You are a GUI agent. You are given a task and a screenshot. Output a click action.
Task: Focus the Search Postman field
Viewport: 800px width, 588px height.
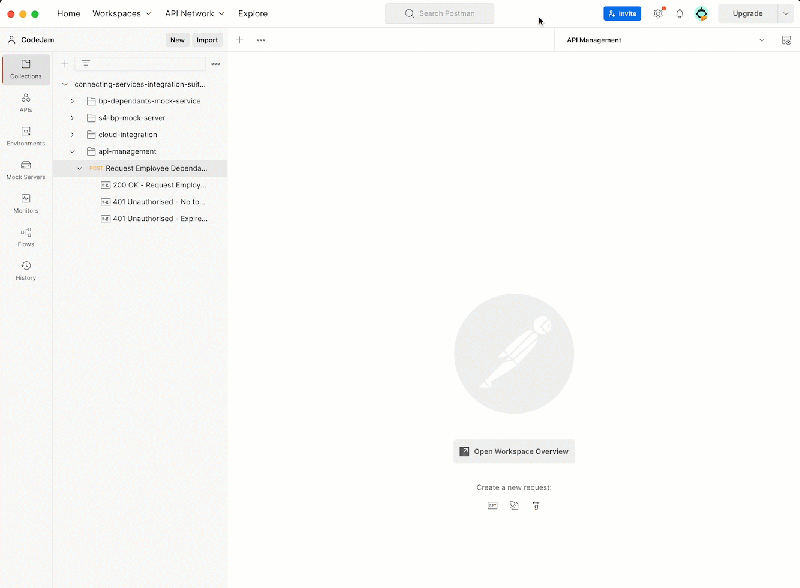coord(440,13)
